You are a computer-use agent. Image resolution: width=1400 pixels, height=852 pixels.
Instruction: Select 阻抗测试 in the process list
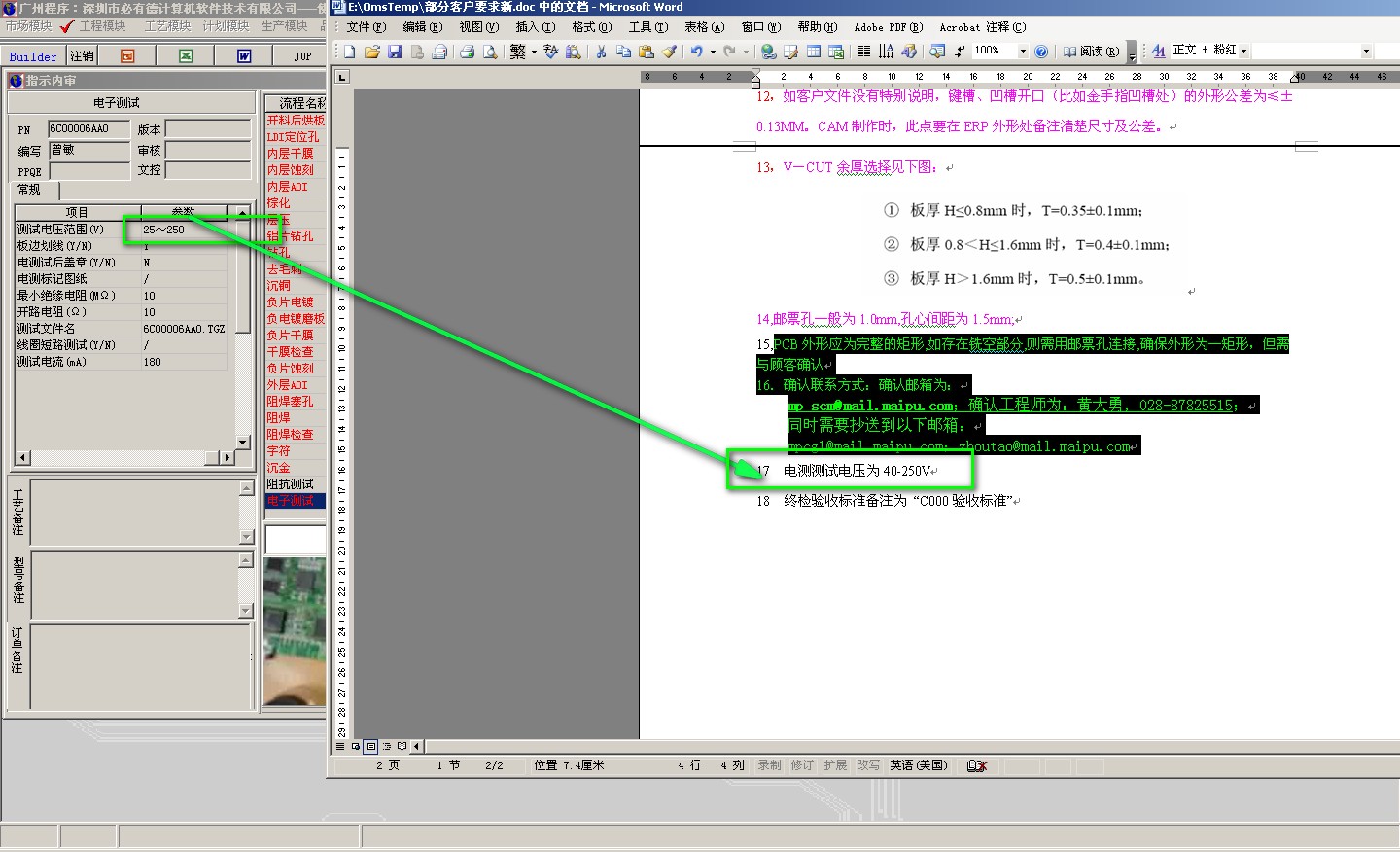296,484
